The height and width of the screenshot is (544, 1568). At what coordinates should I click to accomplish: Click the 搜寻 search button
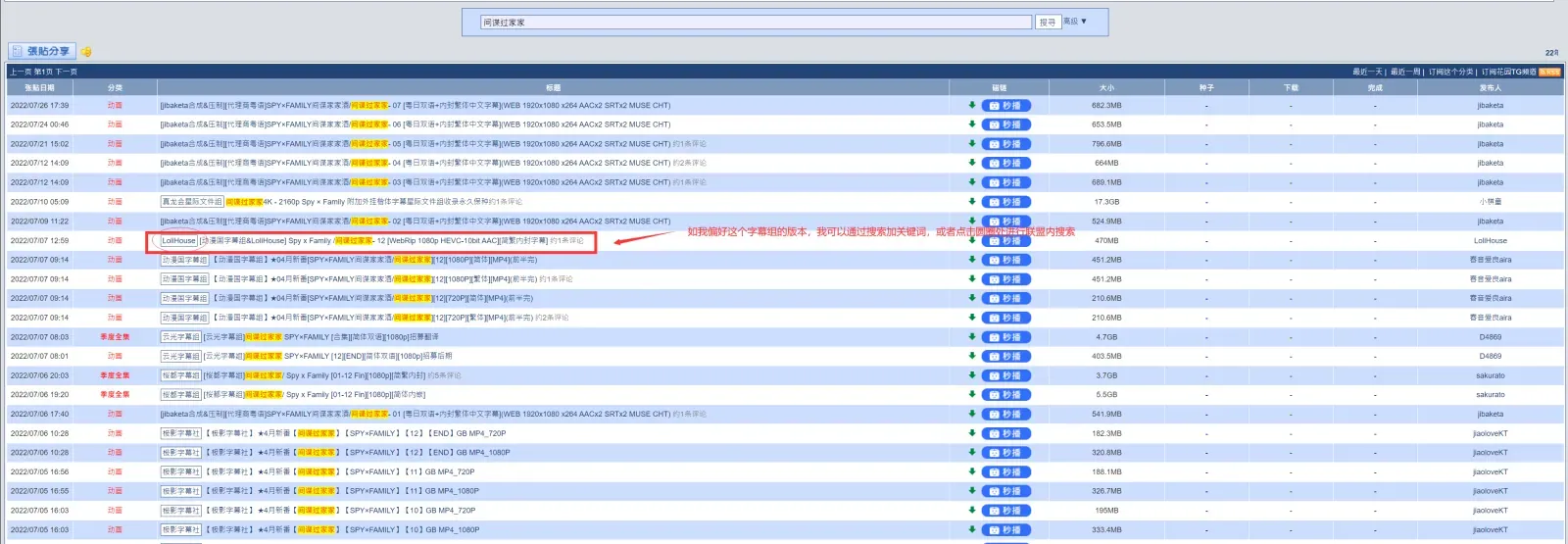(x=1048, y=22)
